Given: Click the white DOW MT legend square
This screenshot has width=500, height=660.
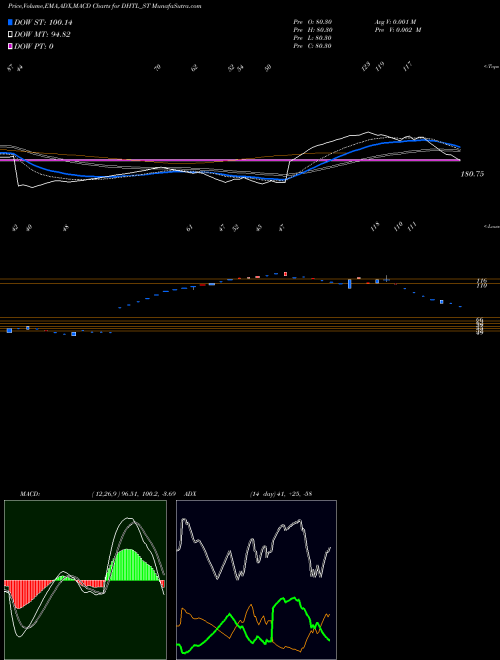Looking at the screenshot, I should [10, 35].
